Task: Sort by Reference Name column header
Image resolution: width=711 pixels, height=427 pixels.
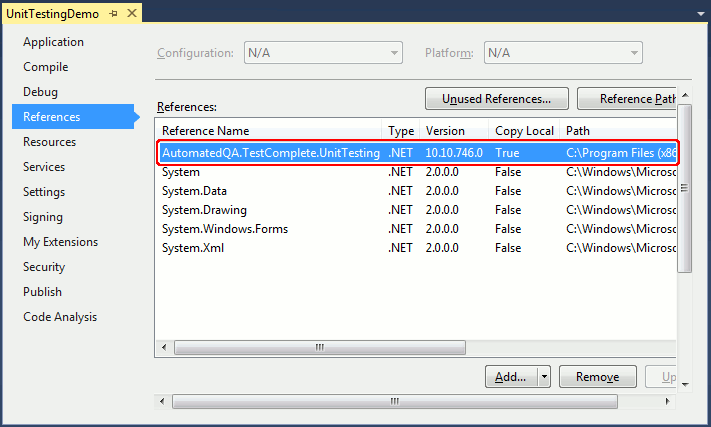Action: (x=269, y=131)
